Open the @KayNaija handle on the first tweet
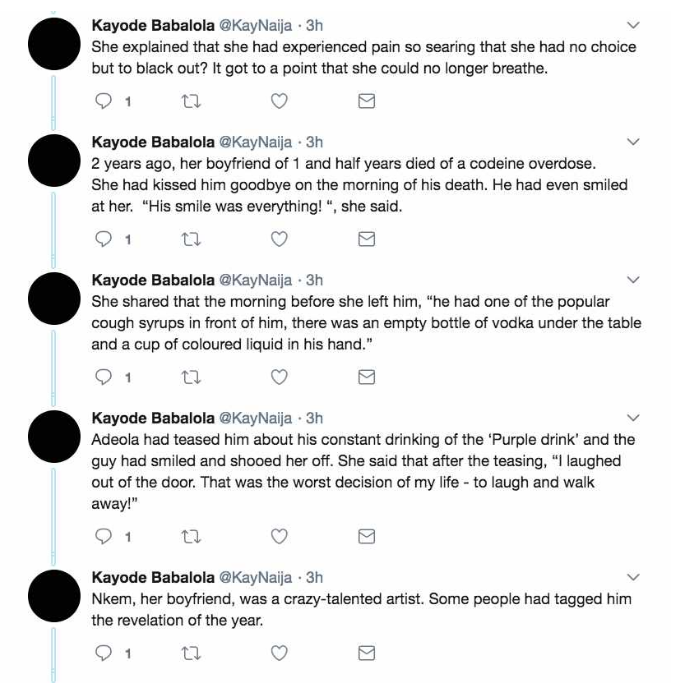 255,26
